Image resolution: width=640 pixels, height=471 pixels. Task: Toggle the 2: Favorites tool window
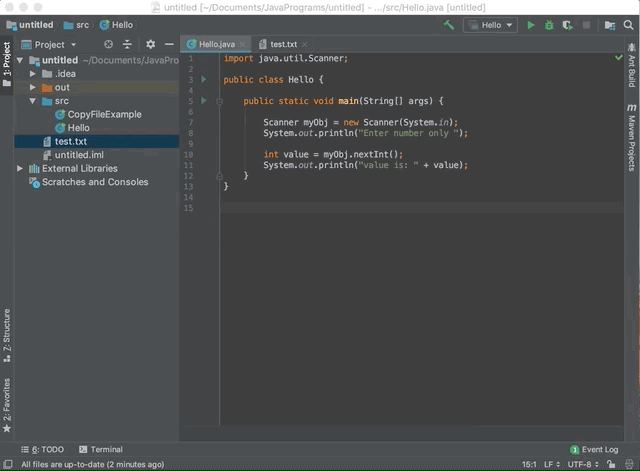pyautogui.click(x=7, y=405)
